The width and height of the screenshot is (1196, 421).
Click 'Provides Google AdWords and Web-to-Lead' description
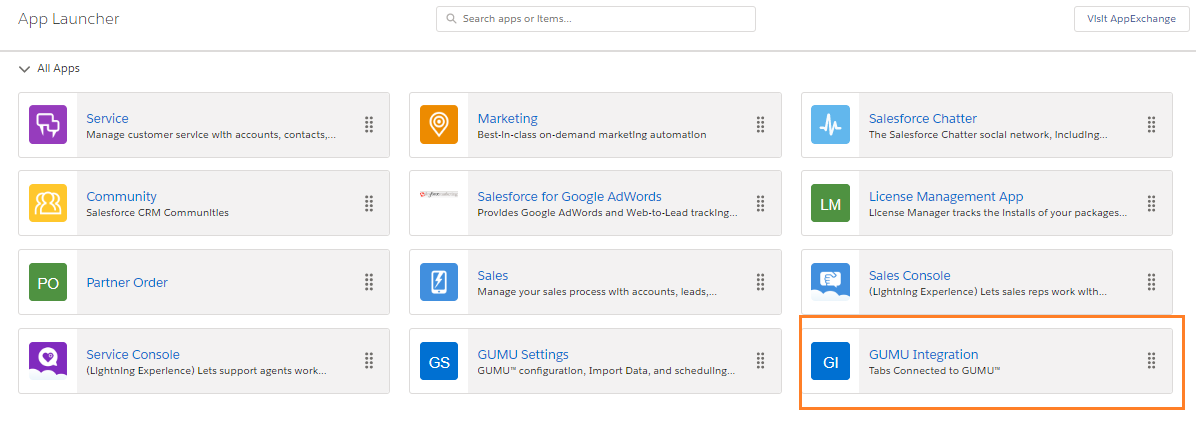[608, 213]
